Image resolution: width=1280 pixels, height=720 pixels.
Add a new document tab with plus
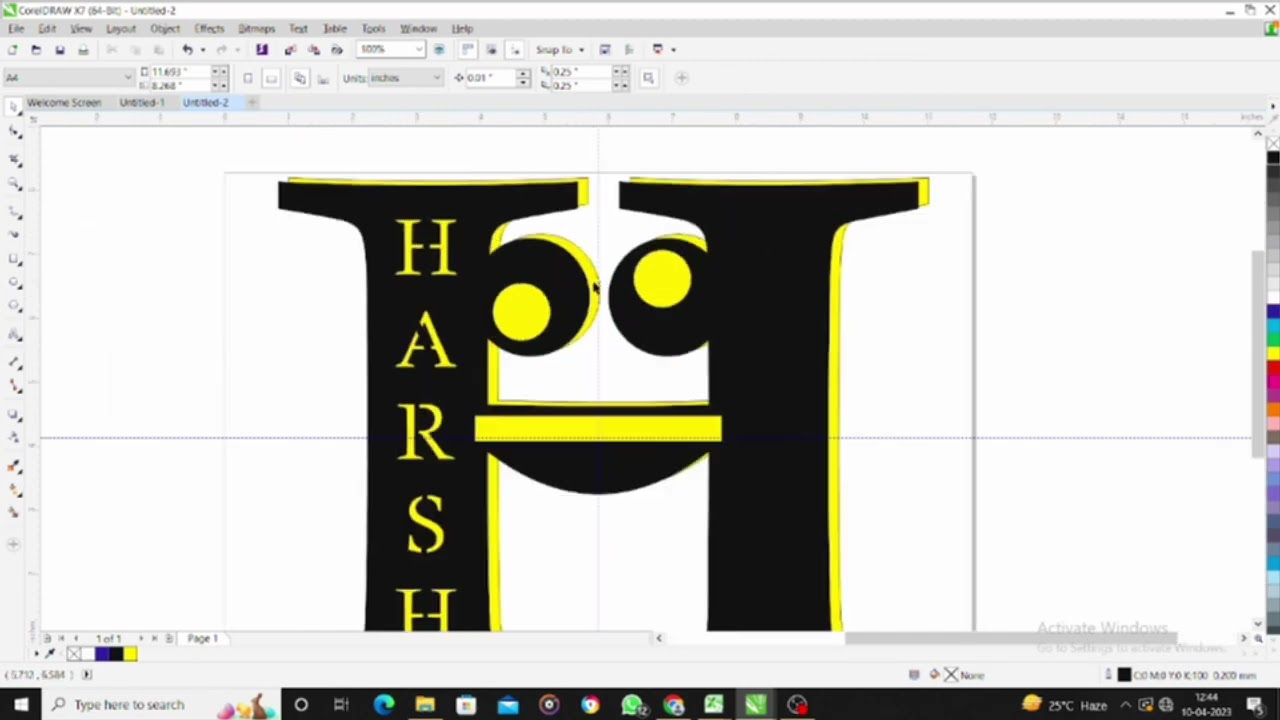click(253, 103)
